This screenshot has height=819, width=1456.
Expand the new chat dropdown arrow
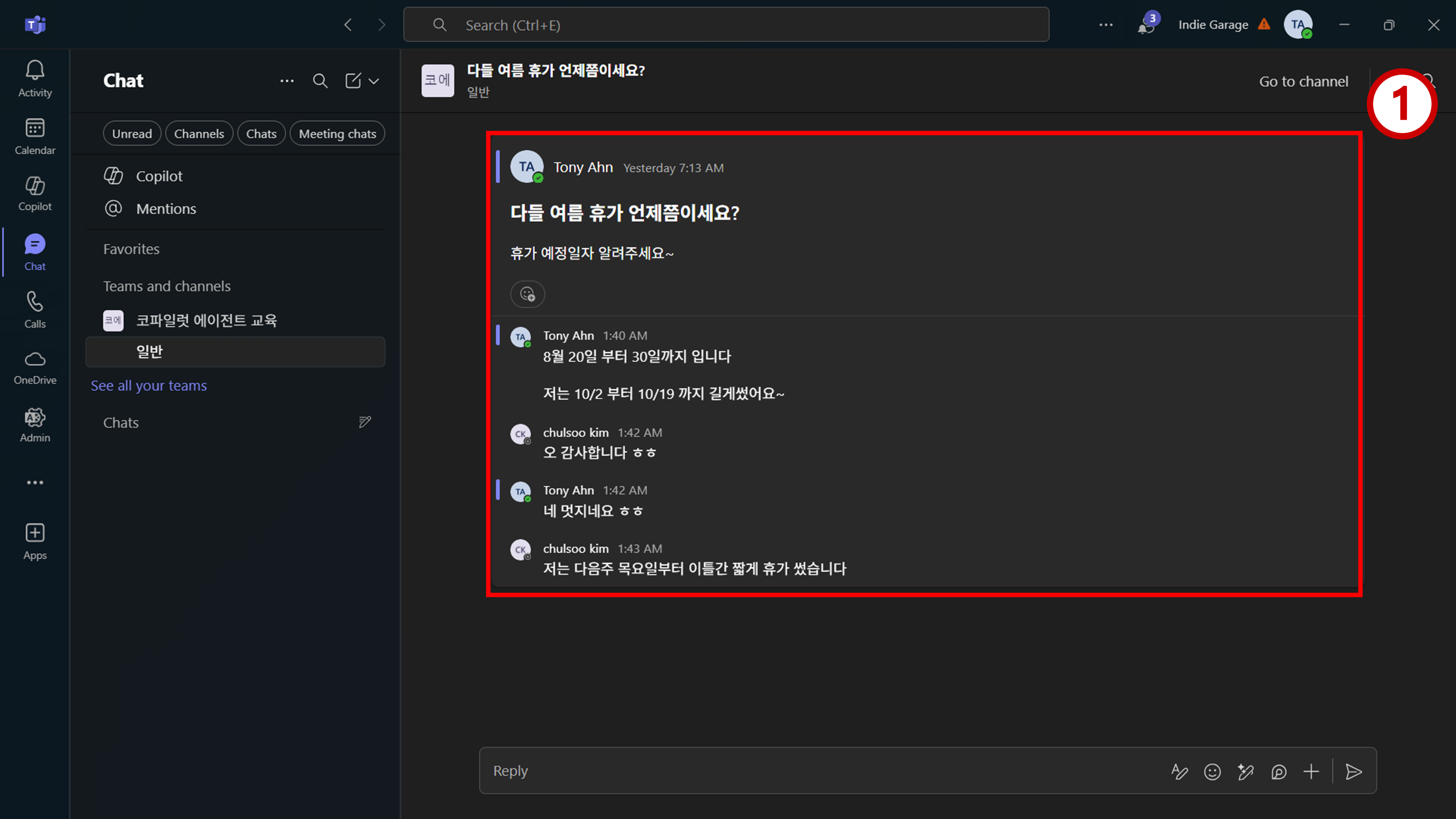[x=373, y=81]
